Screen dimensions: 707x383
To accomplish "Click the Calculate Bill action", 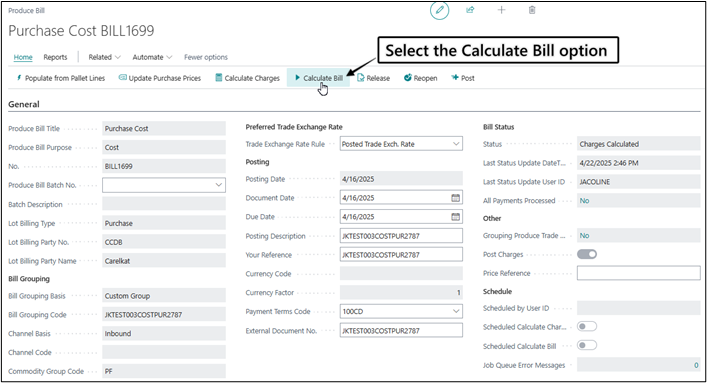I will (x=318, y=78).
